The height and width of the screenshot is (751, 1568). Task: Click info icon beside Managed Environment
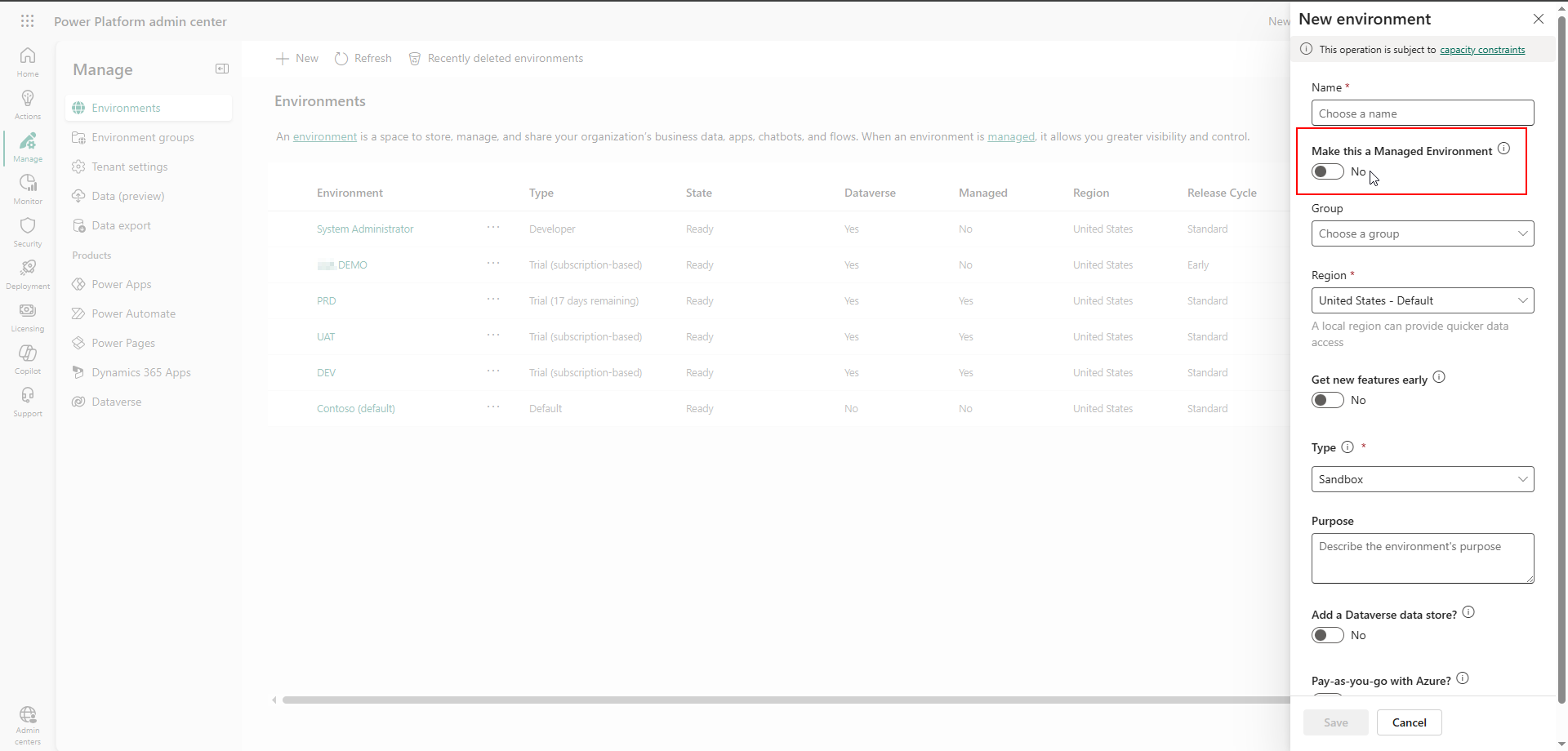[1503, 149]
